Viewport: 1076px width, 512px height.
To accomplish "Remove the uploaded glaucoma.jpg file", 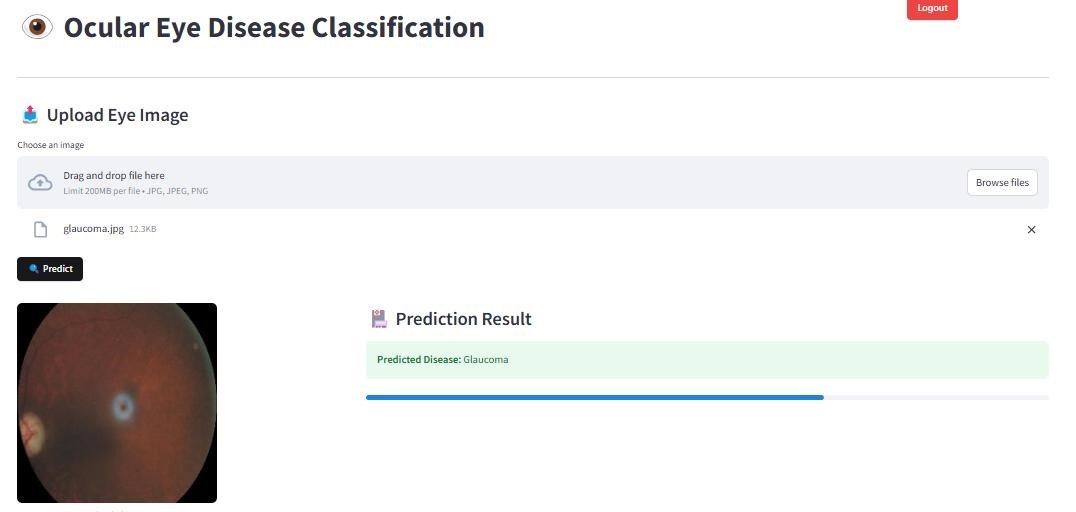I will pos(1031,230).
